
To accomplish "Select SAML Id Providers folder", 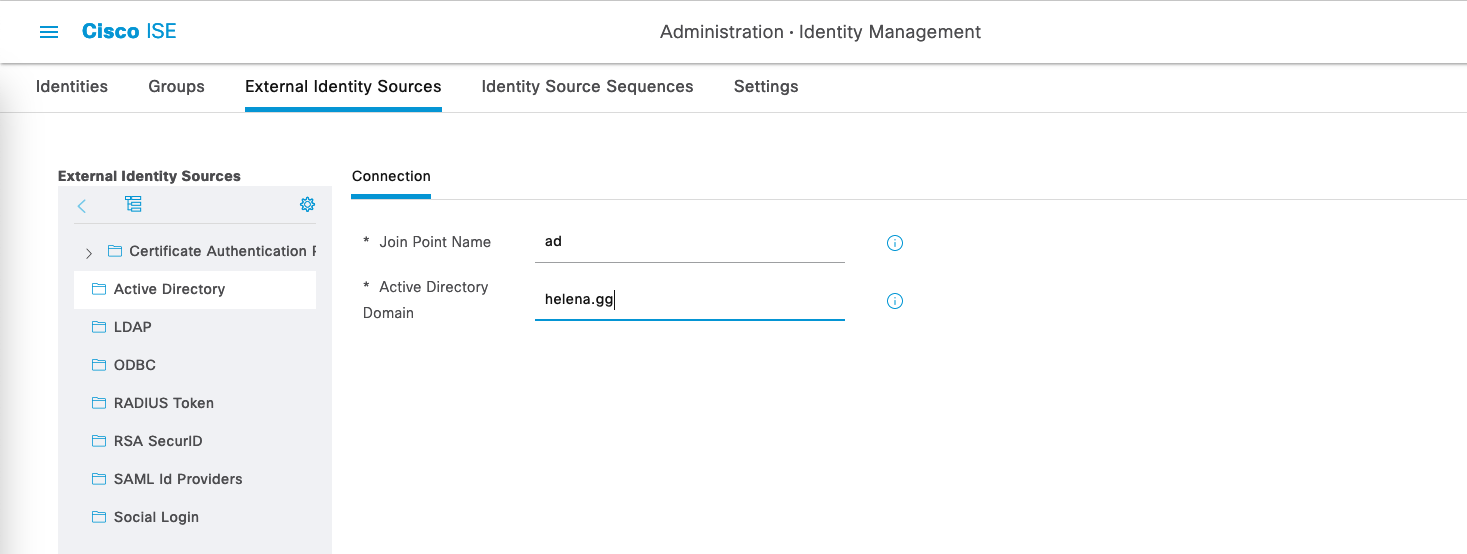I will tap(177, 479).
